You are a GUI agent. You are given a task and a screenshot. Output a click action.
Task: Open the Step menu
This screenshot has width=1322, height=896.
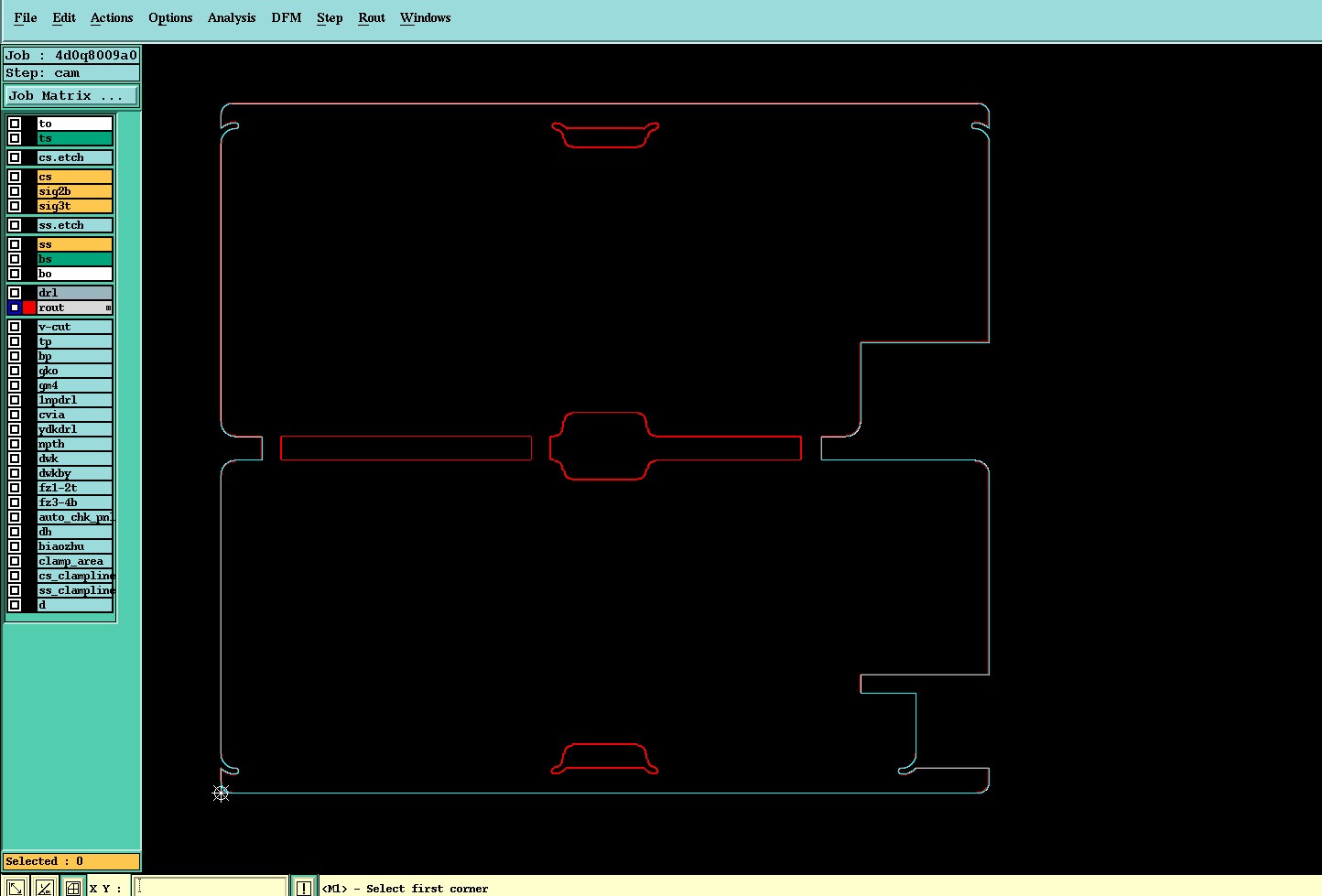point(330,17)
